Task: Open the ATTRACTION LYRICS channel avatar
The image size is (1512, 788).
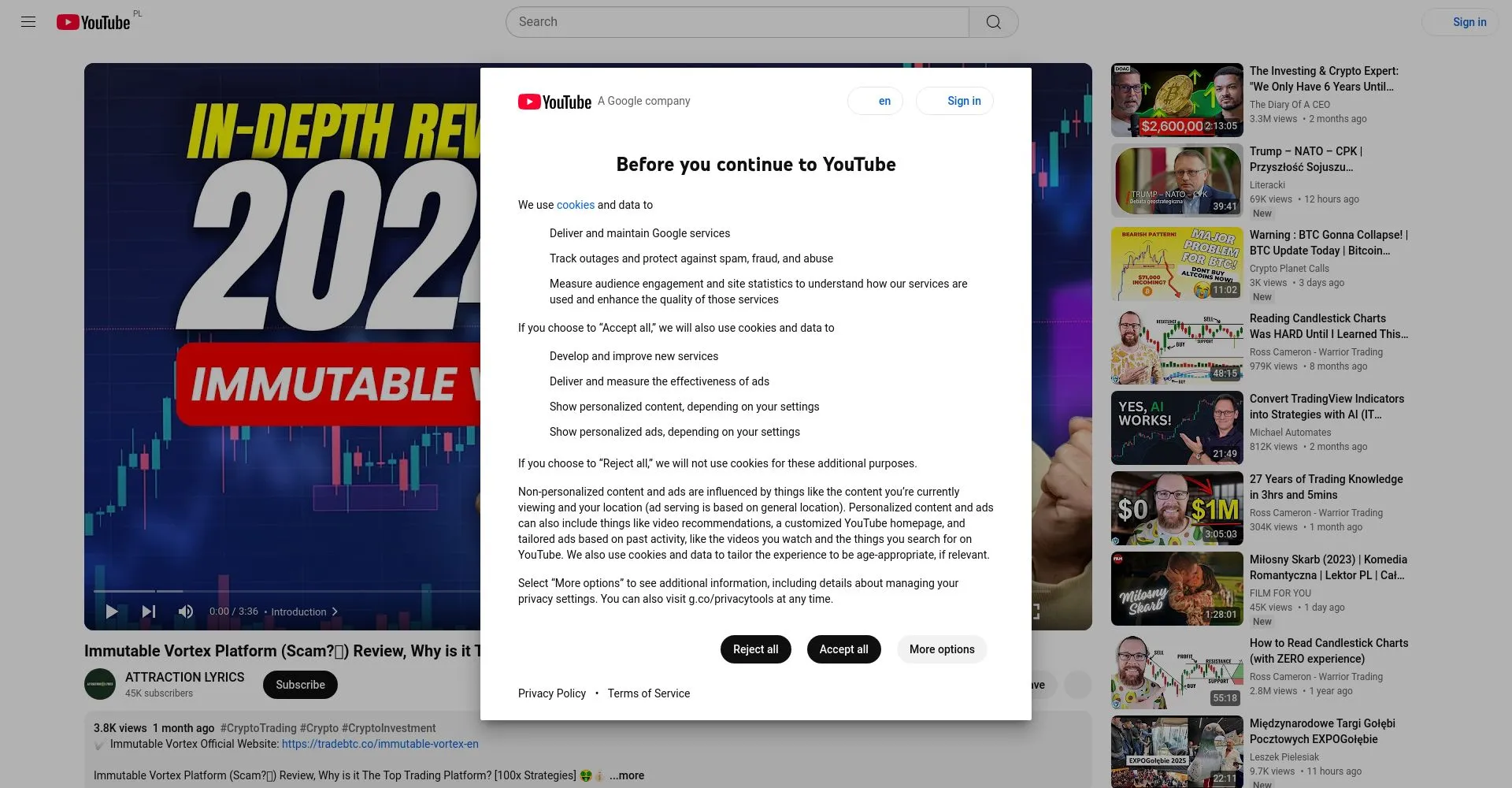Action: (x=100, y=684)
